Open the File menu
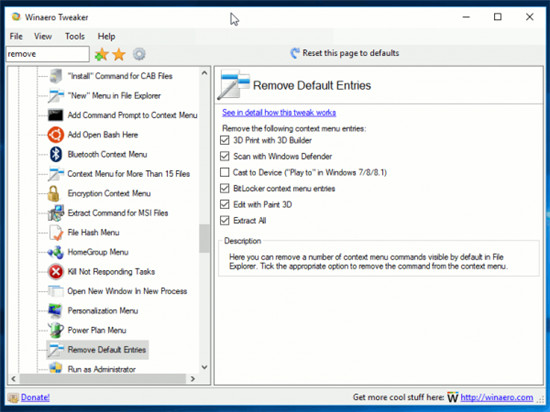Image resolution: width=550 pixels, height=412 pixels. [16, 36]
